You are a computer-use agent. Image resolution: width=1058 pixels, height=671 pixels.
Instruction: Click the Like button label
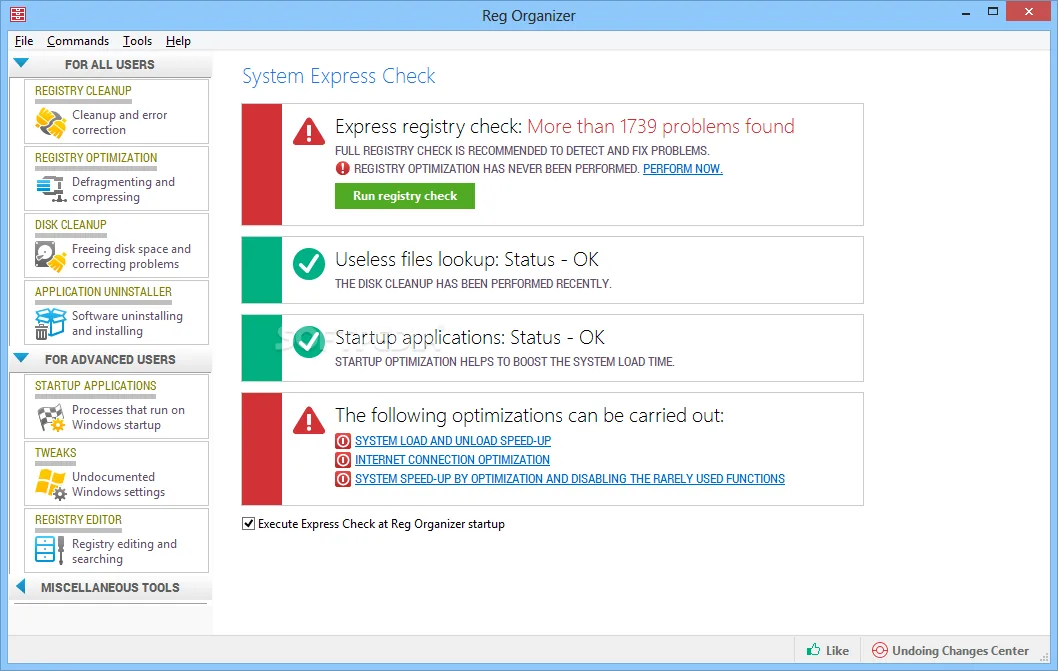837,651
